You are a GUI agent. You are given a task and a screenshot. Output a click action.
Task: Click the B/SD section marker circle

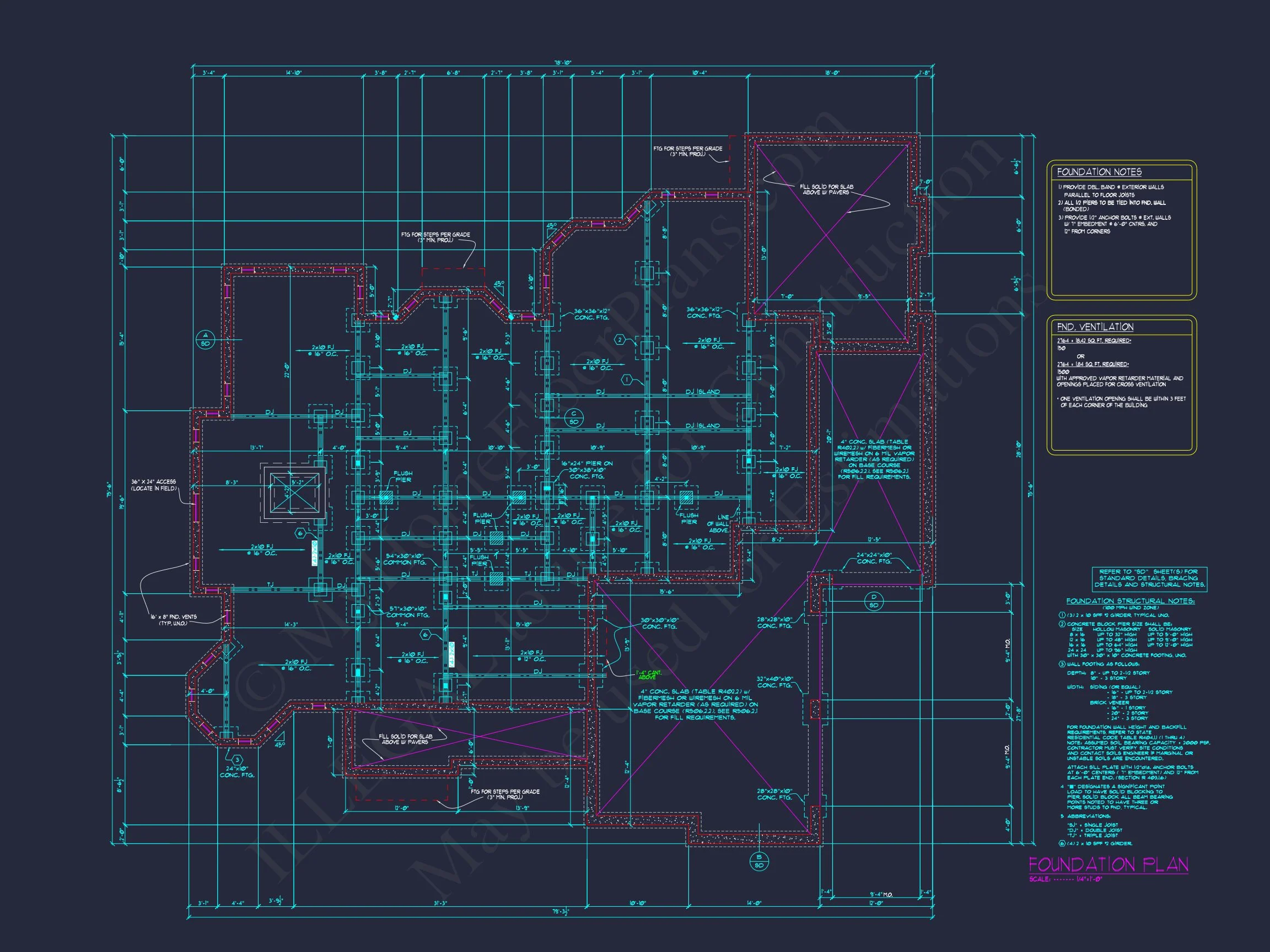click(758, 861)
